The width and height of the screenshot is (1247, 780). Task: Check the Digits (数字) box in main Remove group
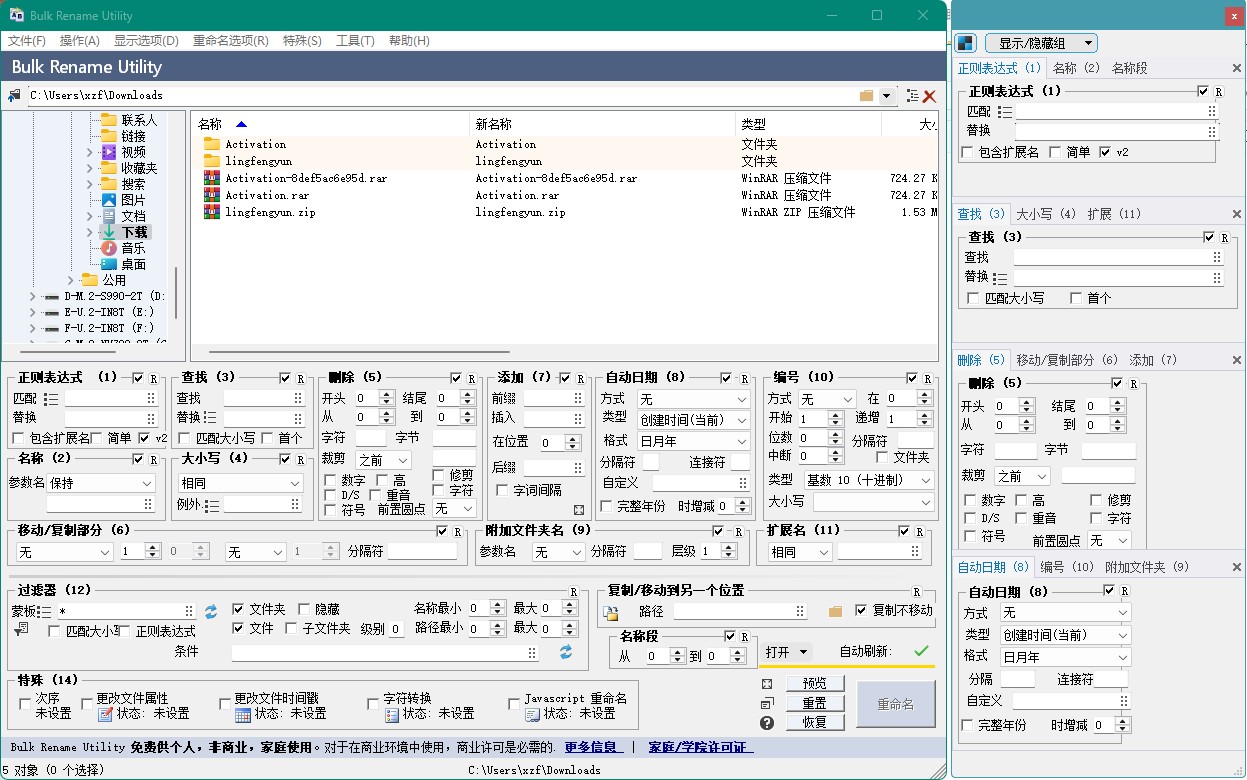pyautogui.click(x=331, y=481)
